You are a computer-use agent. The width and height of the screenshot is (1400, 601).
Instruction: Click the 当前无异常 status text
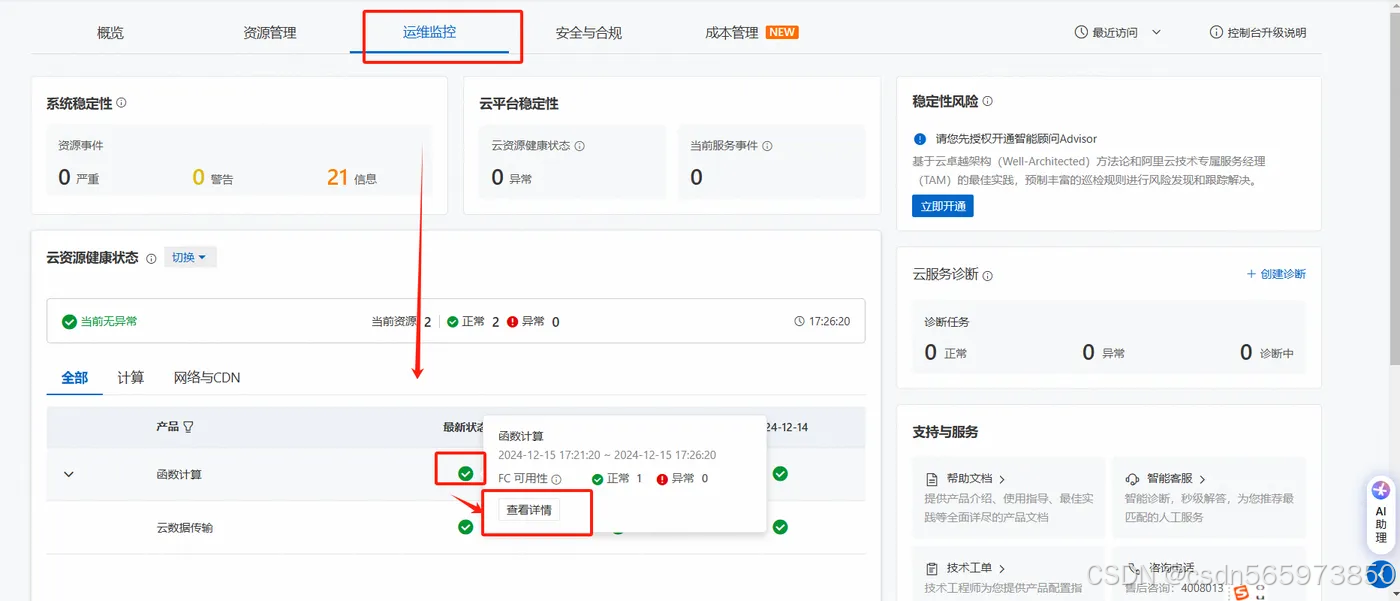(109, 322)
